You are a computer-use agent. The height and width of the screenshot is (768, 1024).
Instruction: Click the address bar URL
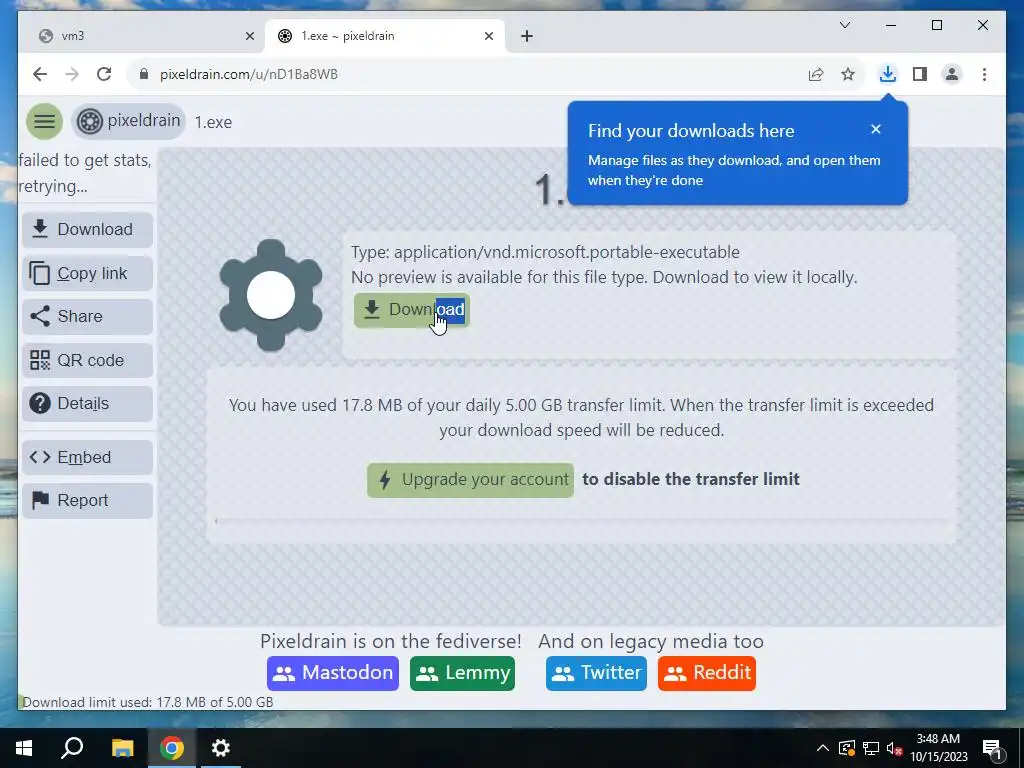click(249, 74)
